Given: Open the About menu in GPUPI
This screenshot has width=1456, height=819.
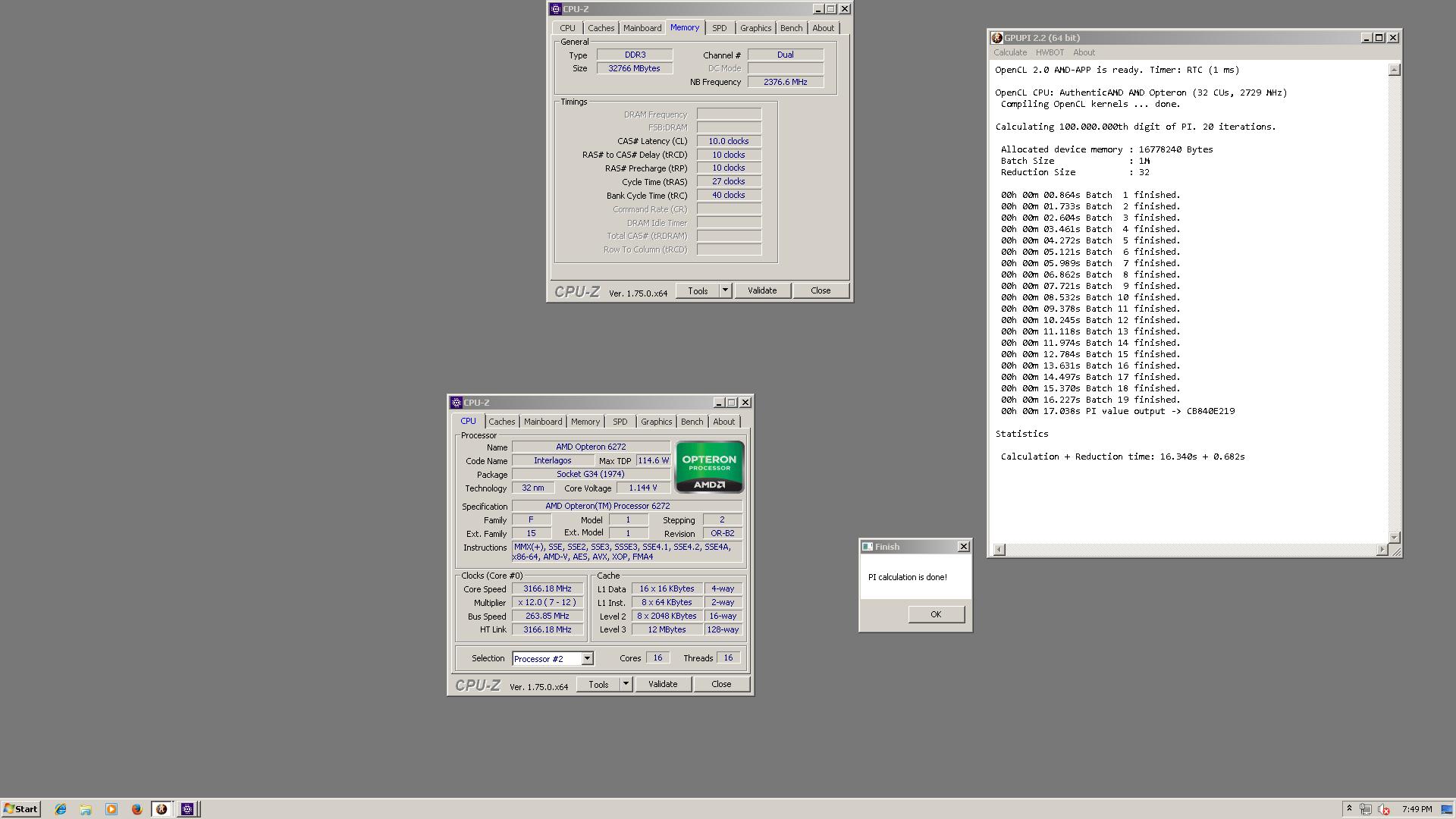Looking at the screenshot, I should (x=1084, y=52).
